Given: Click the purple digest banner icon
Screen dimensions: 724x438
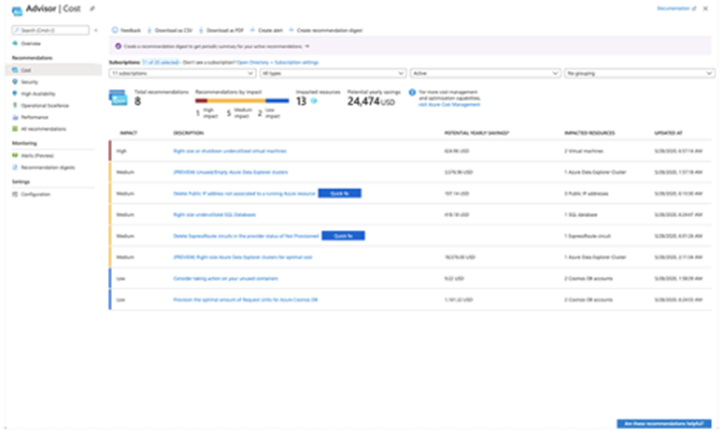Looking at the screenshot, I should pyautogui.click(x=118, y=46).
